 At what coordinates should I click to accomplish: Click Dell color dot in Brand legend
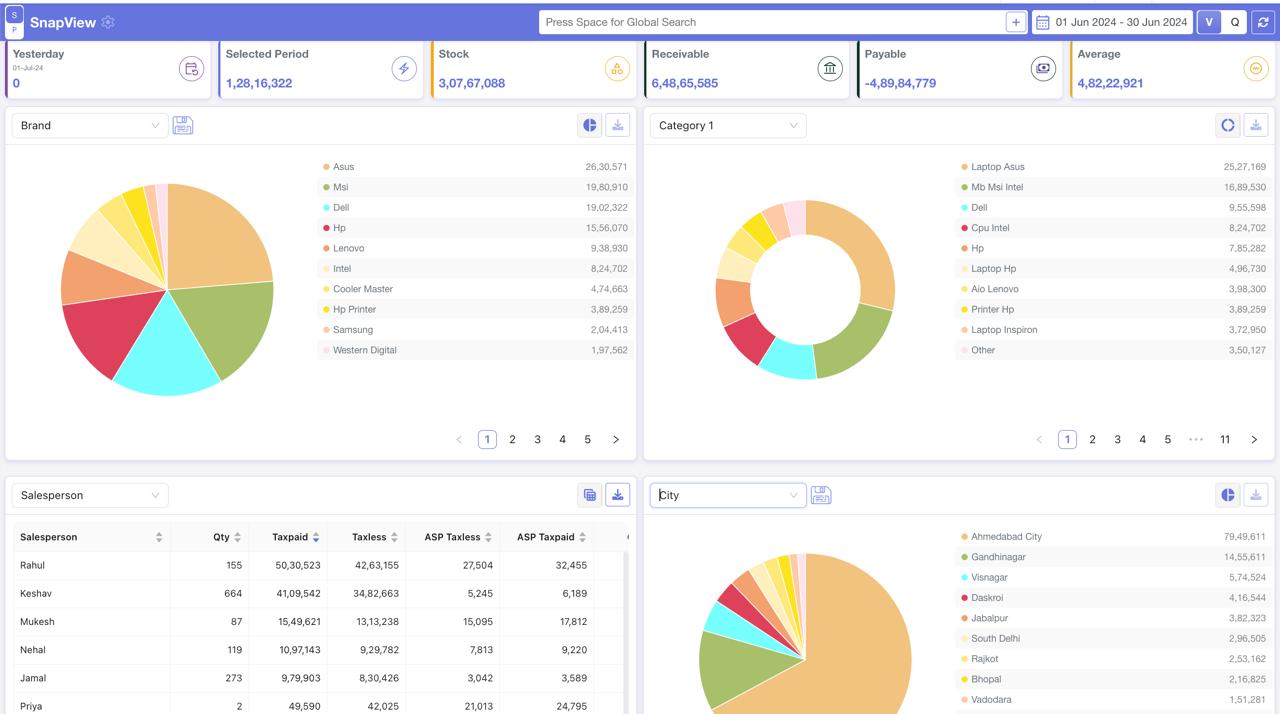(x=326, y=208)
